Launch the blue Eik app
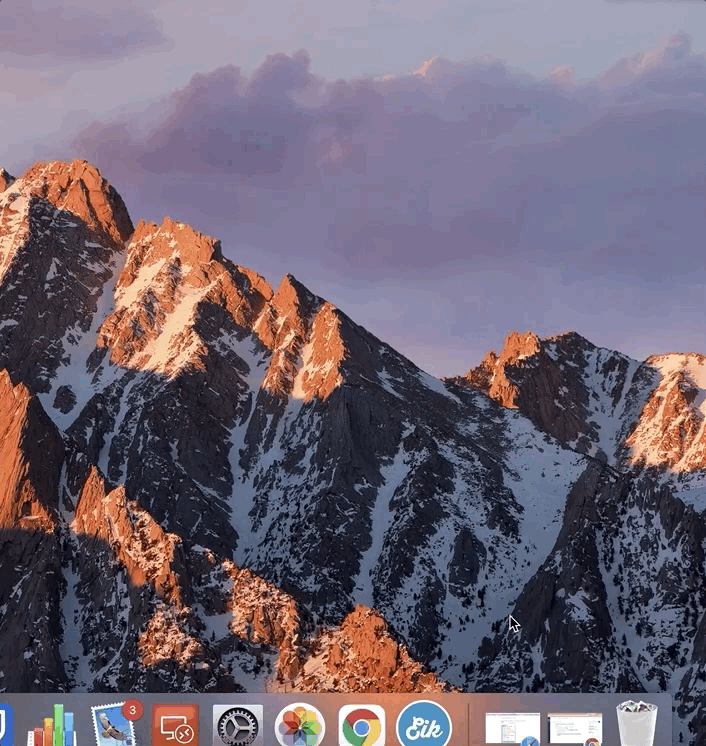Screen dimensions: 706x746 (x=424, y=727)
